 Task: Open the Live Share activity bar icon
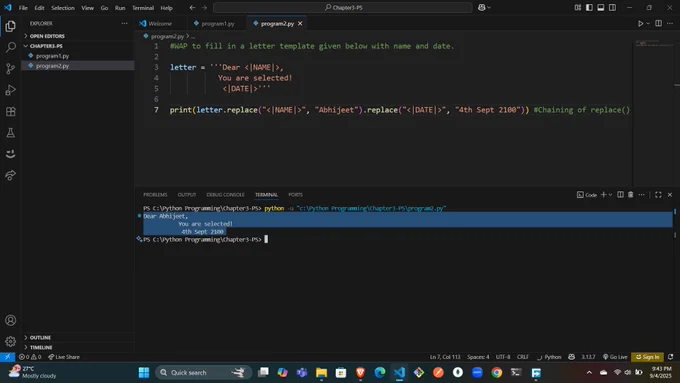point(10,175)
